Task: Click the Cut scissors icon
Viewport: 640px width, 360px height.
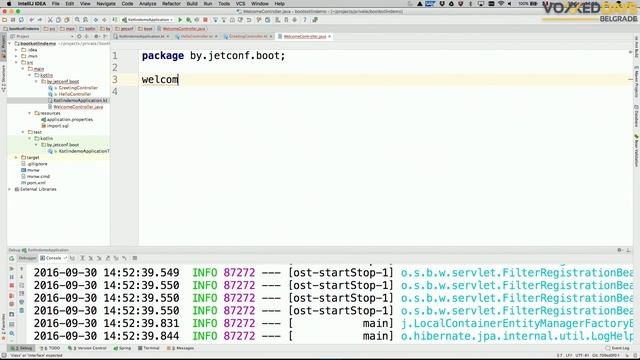Action: click(x=51, y=20)
